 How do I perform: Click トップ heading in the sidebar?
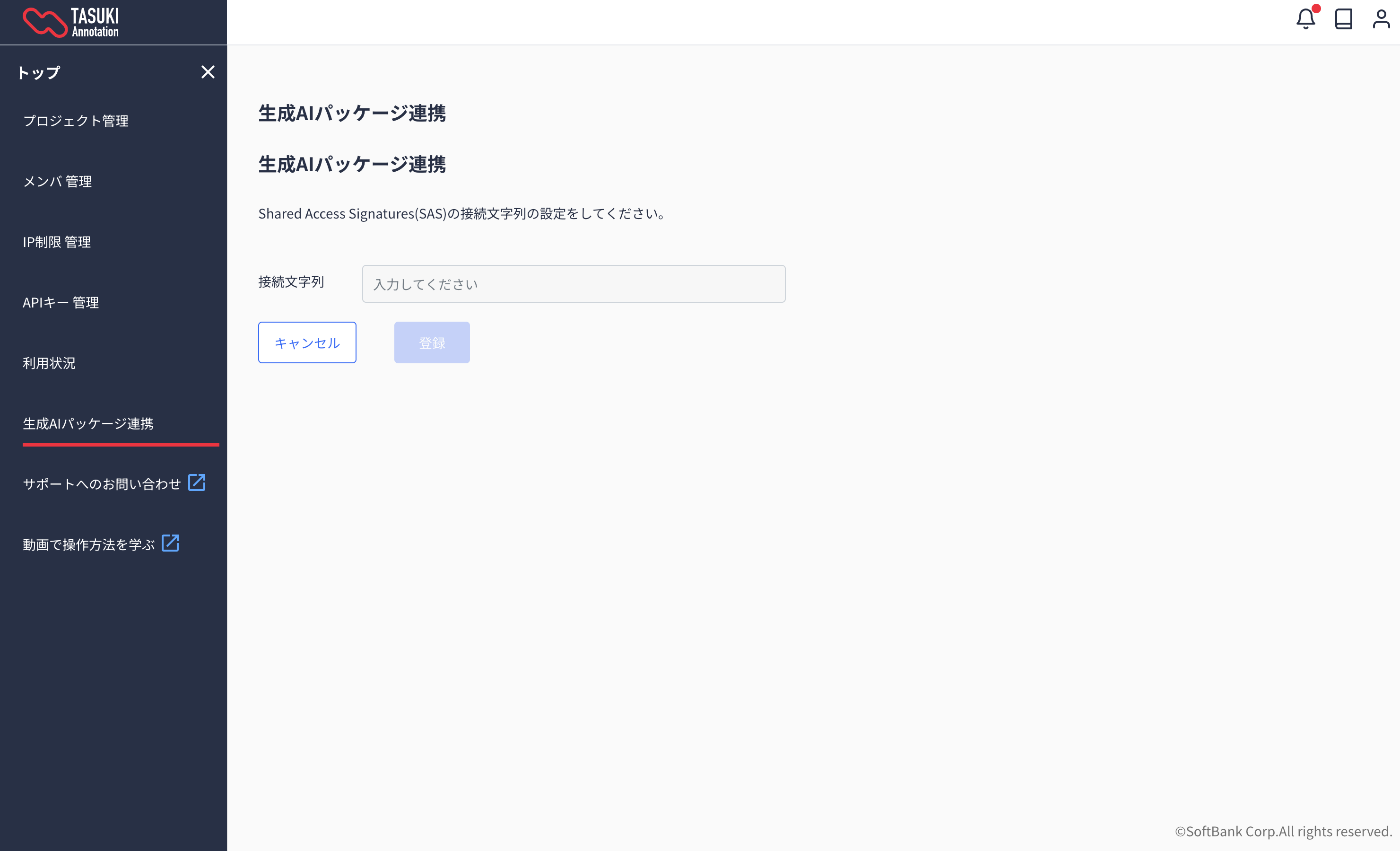(39, 73)
